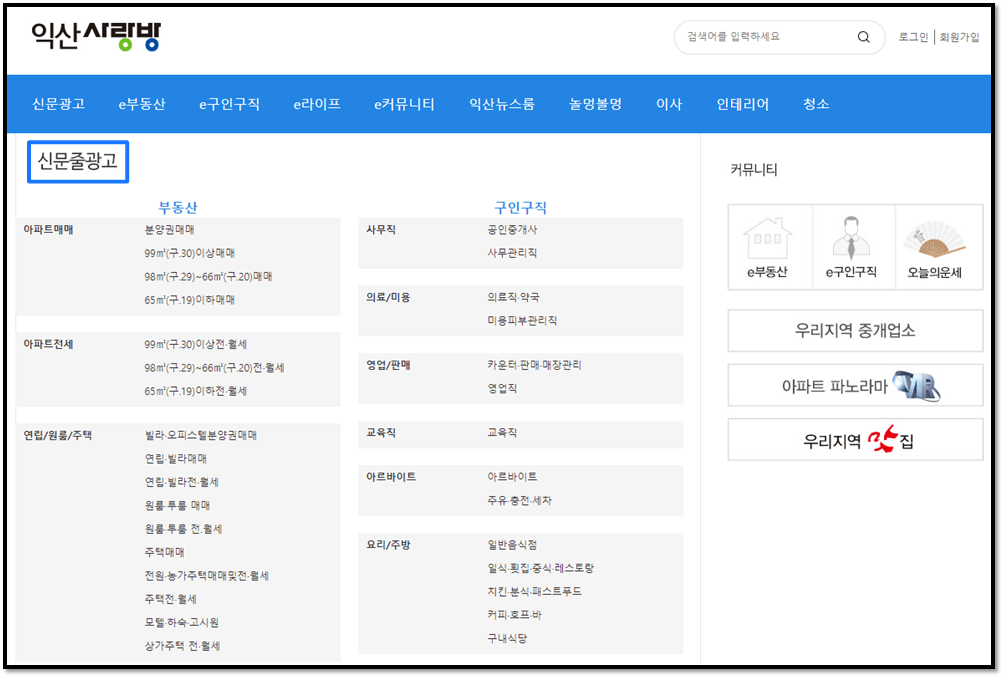Click the 의료/미용 category label

point(388,297)
